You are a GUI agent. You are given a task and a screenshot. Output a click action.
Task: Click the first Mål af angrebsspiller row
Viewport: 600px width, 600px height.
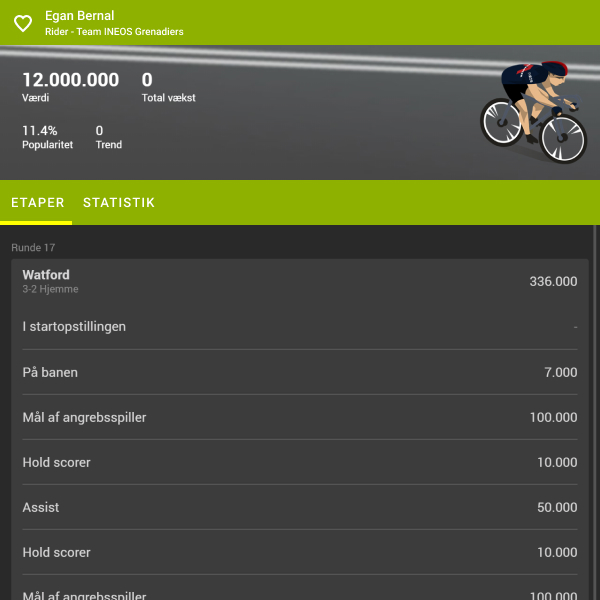tap(300, 417)
